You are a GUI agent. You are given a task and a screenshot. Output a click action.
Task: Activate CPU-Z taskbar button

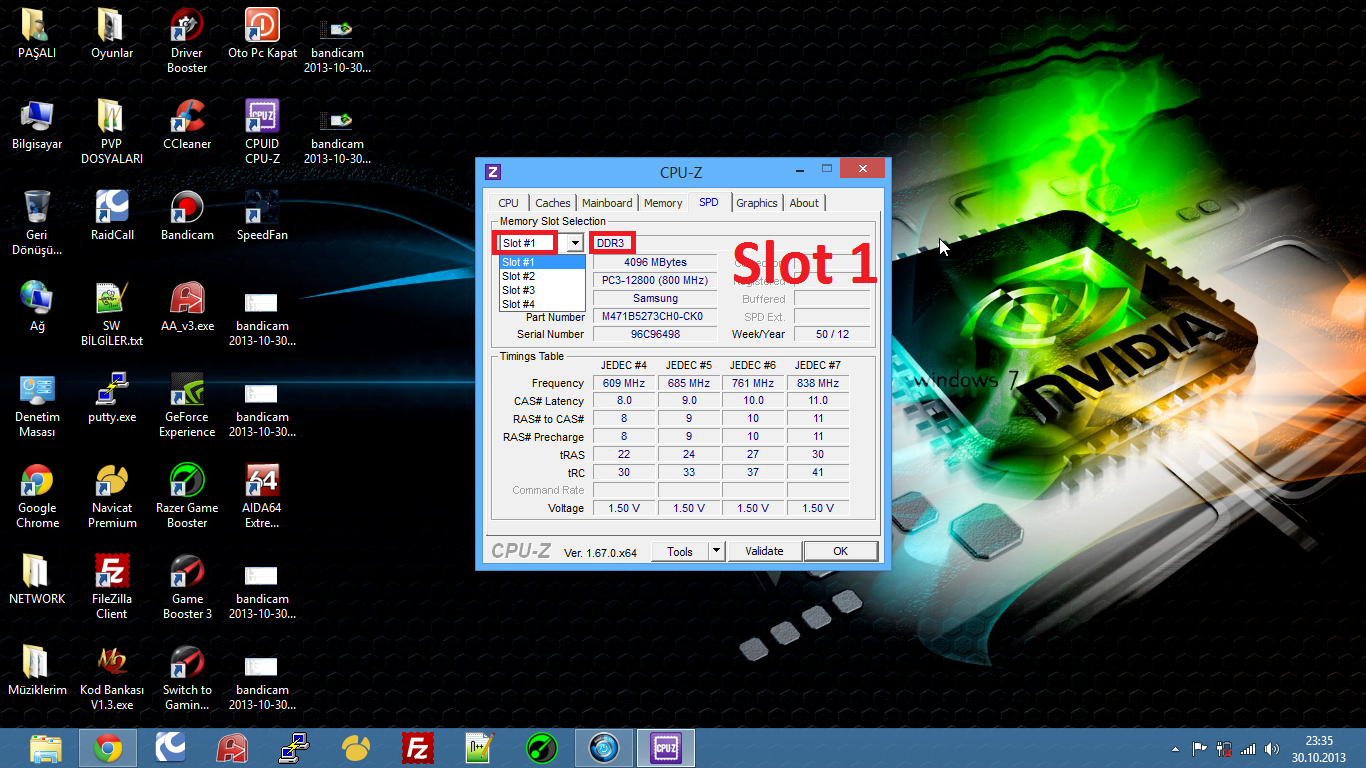(x=665, y=748)
